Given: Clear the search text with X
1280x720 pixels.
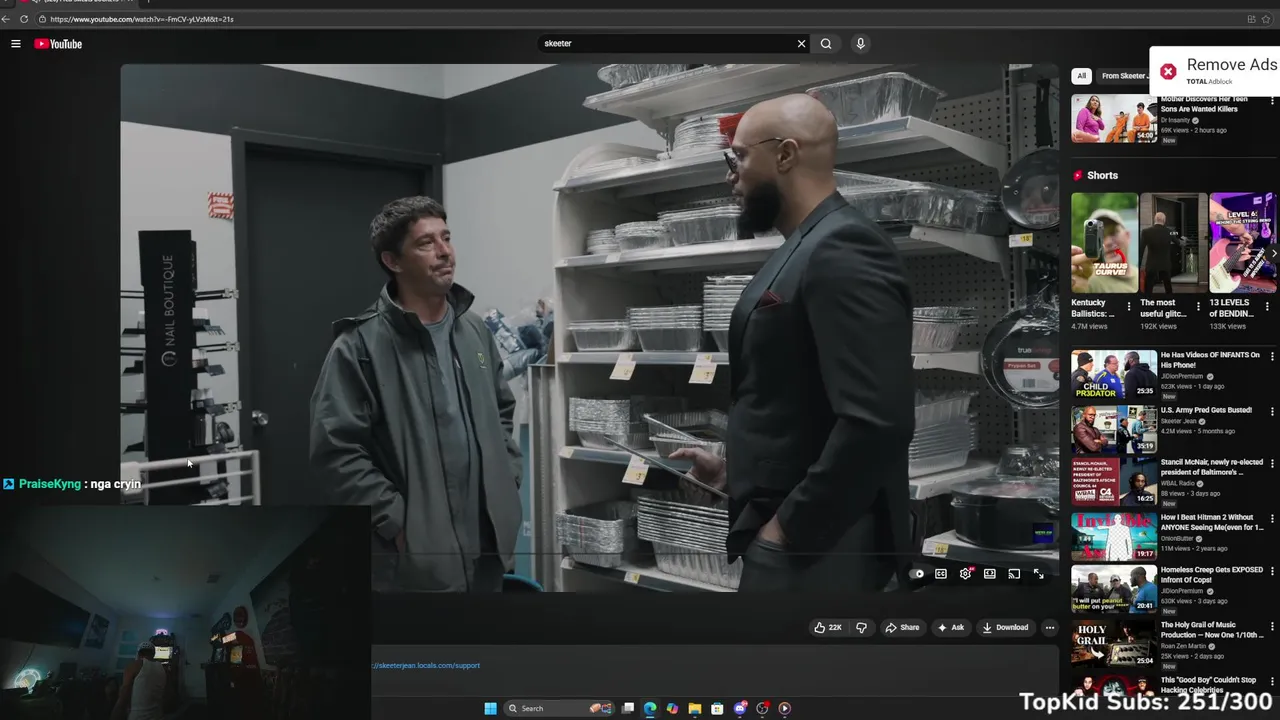Looking at the screenshot, I should click(801, 44).
